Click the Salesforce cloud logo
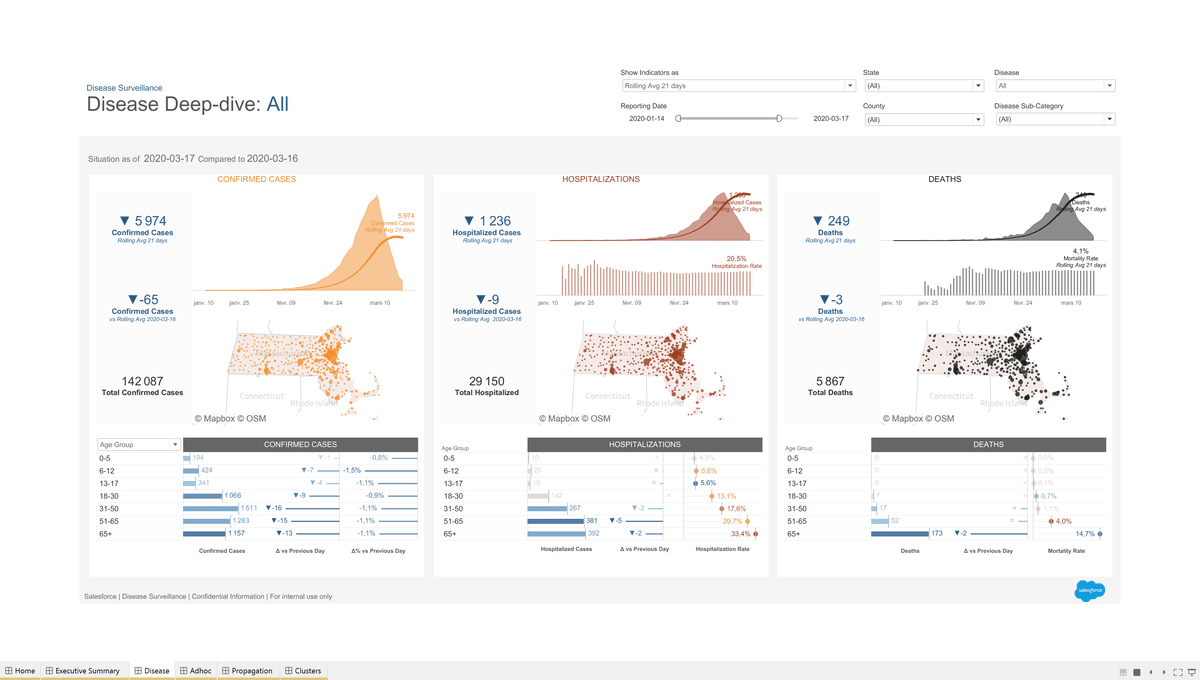 pyautogui.click(x=1089, y=591)
